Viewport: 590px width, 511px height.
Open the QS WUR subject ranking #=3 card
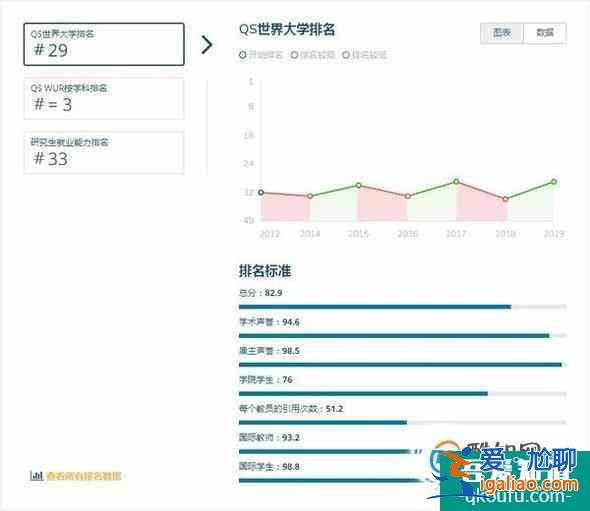(x=104, y=99)
